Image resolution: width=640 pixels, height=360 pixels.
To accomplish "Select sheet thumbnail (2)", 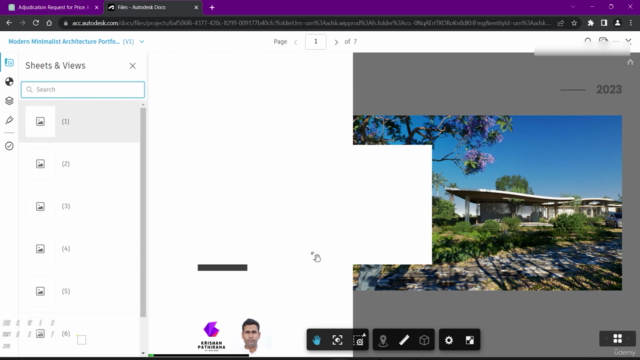I will (40, 164).
